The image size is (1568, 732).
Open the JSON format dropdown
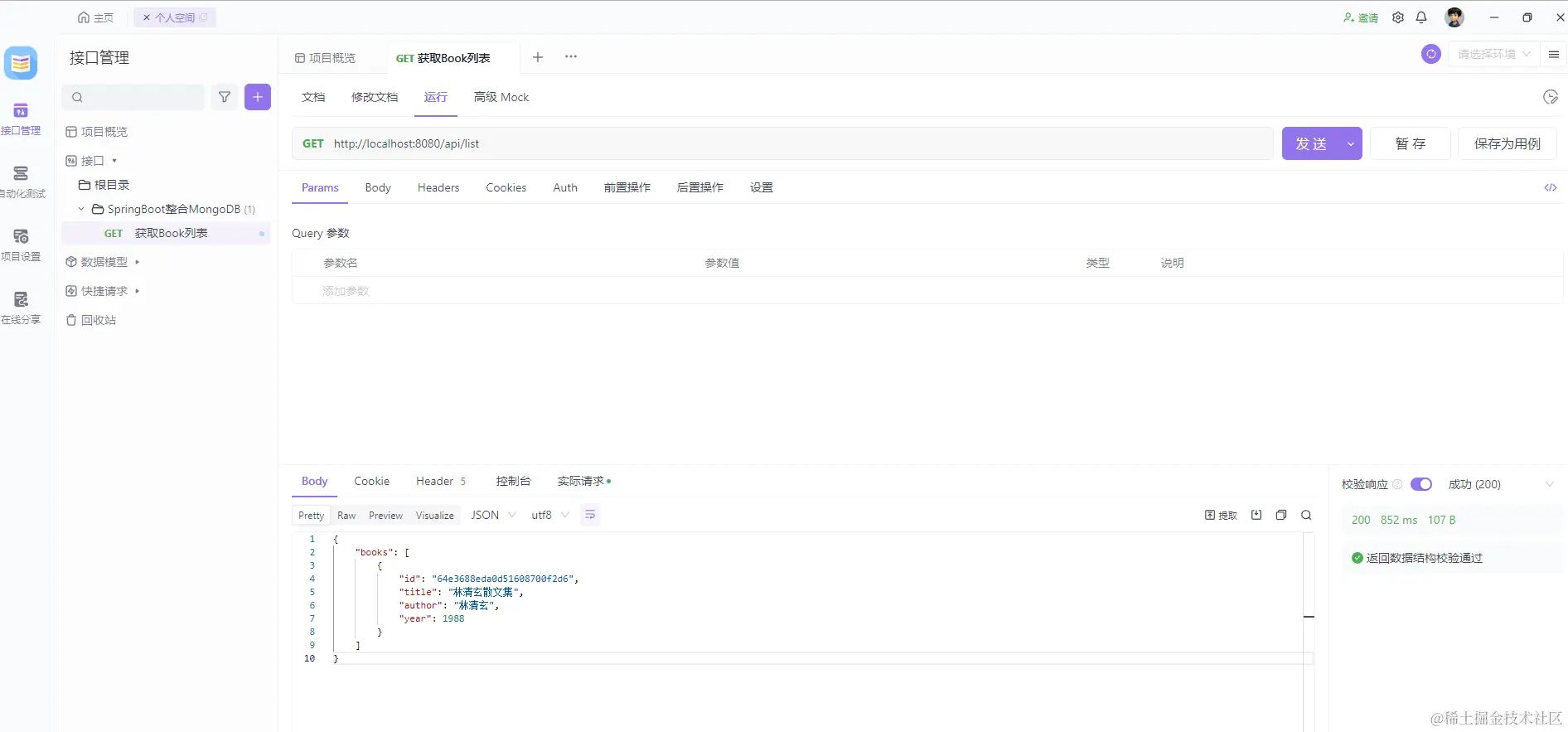493,515
